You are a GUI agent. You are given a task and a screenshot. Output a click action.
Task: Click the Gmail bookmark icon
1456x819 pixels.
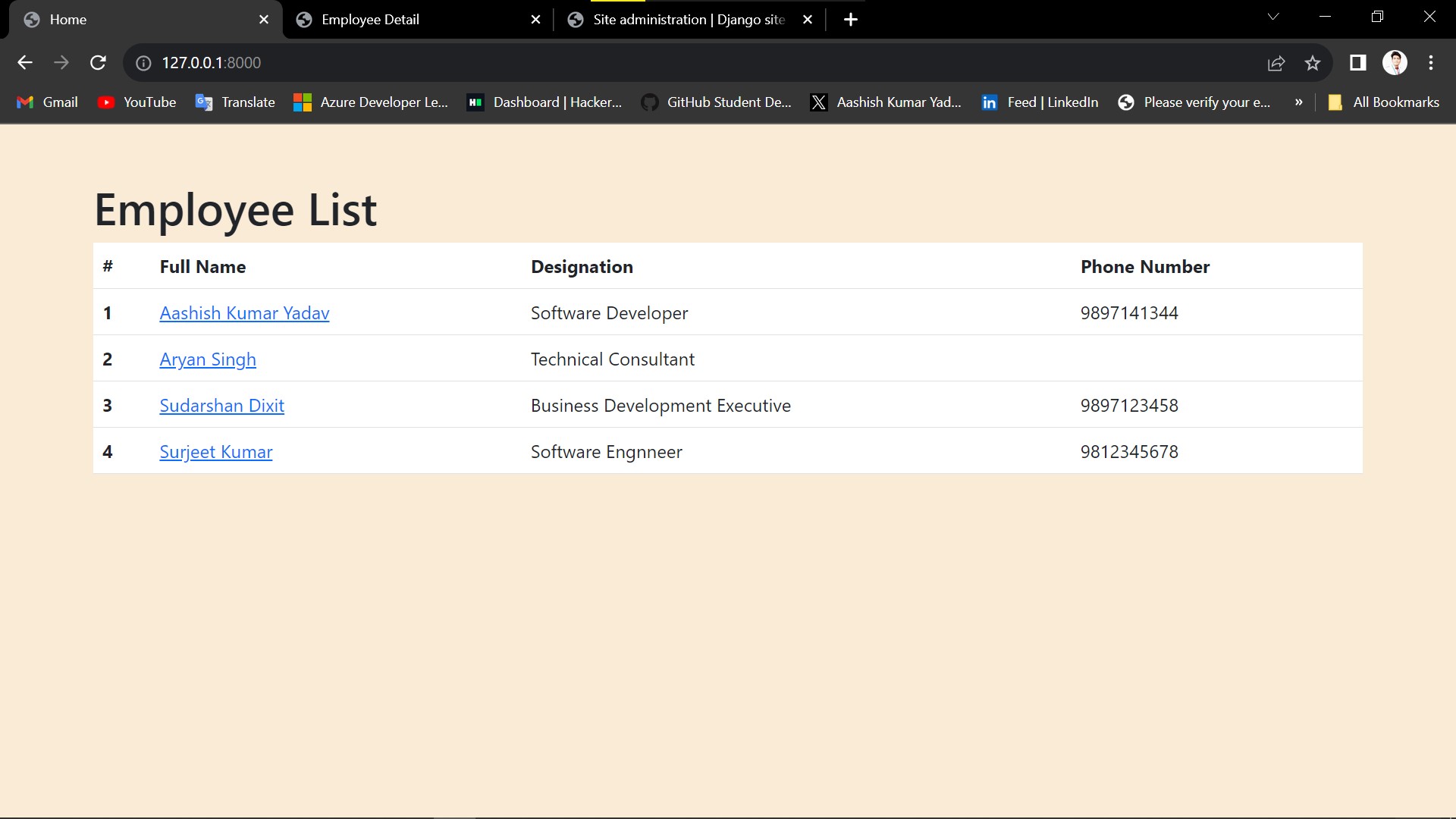coord(25,102)
